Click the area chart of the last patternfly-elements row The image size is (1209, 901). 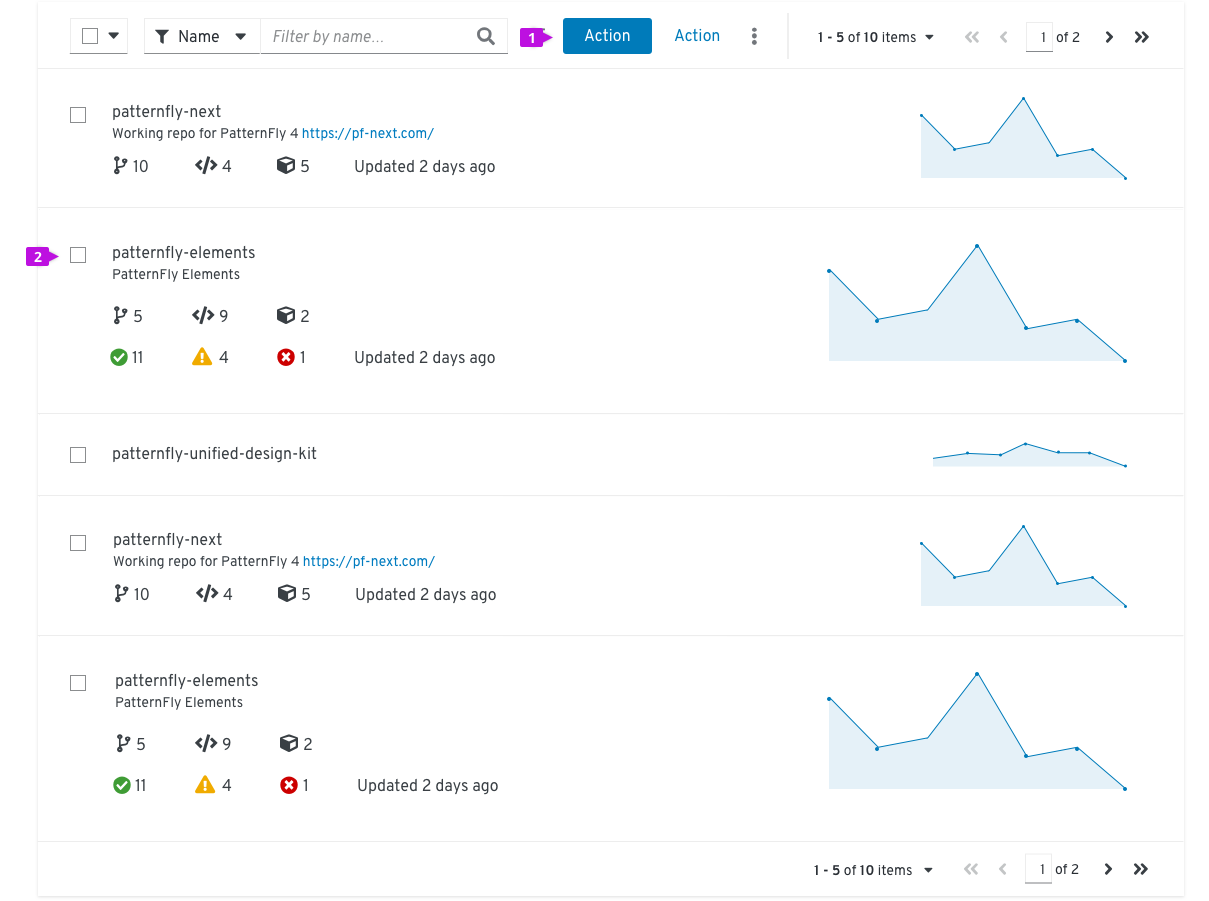click(977, 731)
